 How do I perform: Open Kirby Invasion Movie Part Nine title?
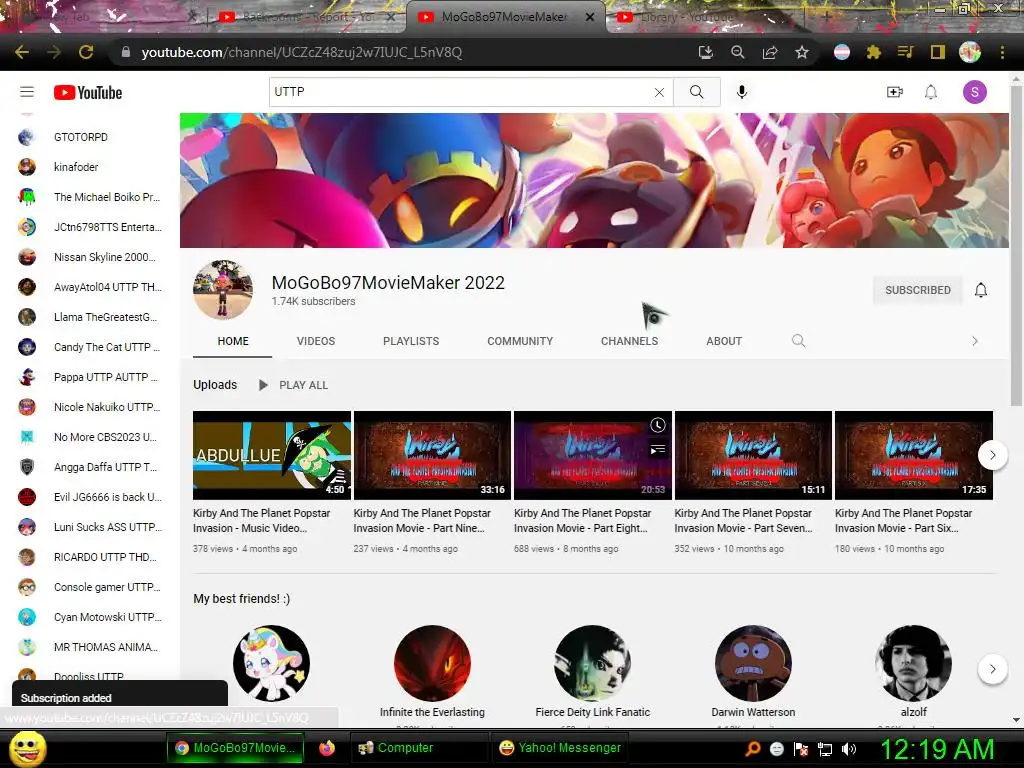click(422, 520)
